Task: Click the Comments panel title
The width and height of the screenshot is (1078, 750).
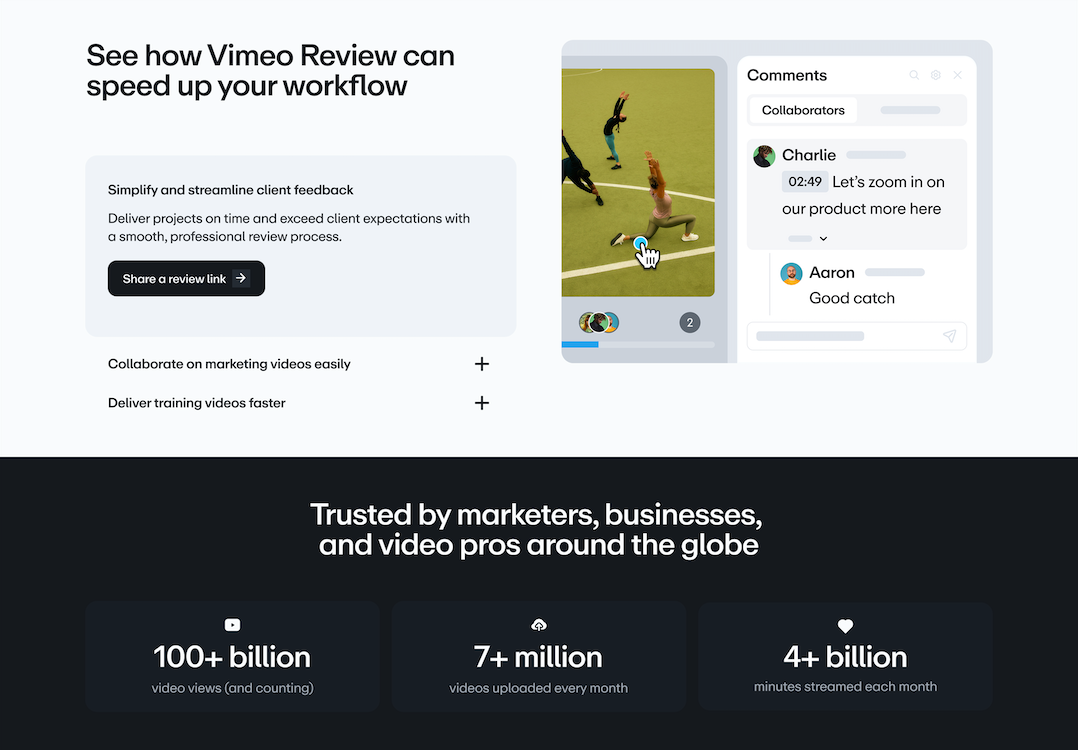Action: click(787, 75)
